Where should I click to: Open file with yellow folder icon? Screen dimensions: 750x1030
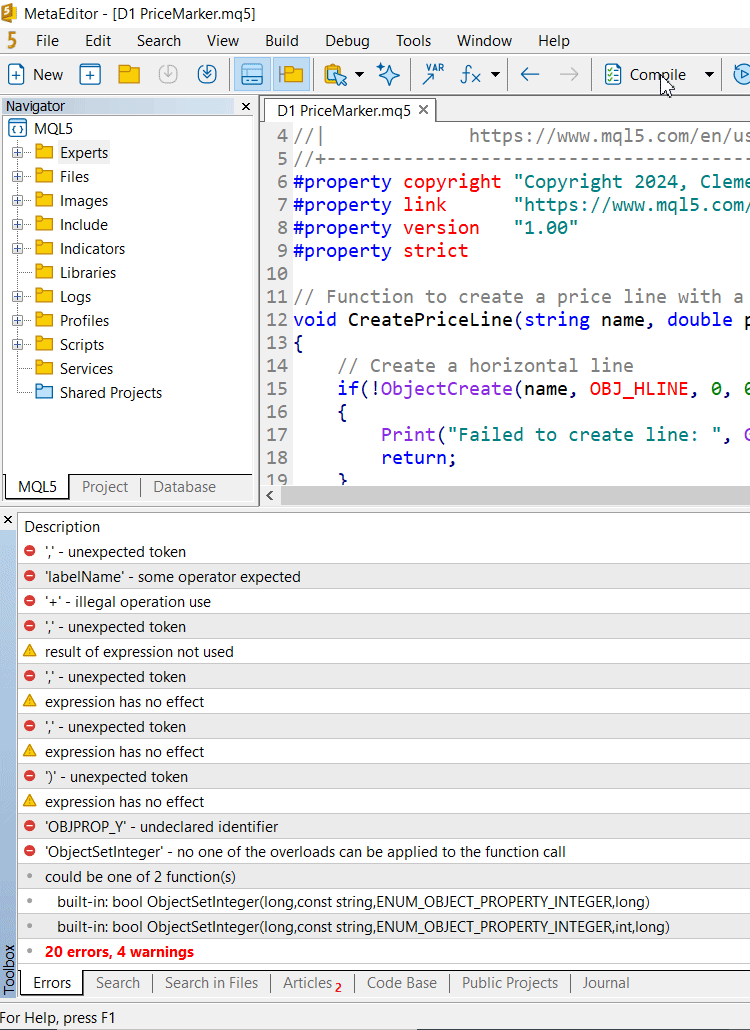(129, 74)
